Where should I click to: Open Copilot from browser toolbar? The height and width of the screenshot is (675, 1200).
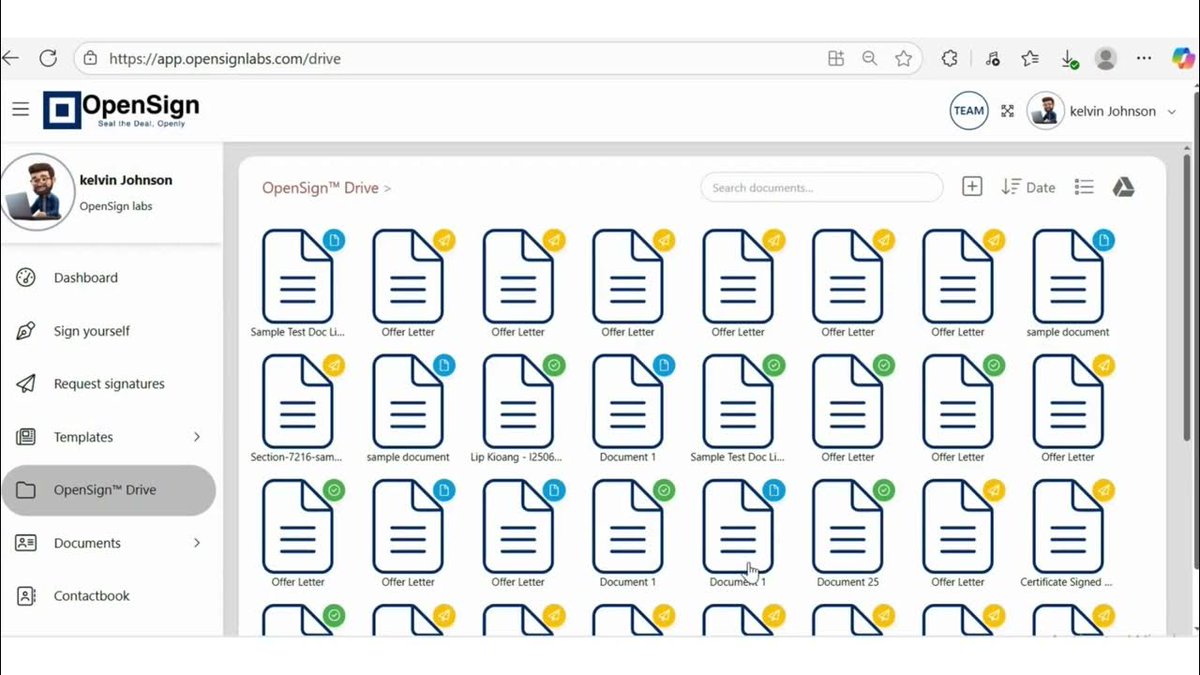click(x=1183, y=59)
